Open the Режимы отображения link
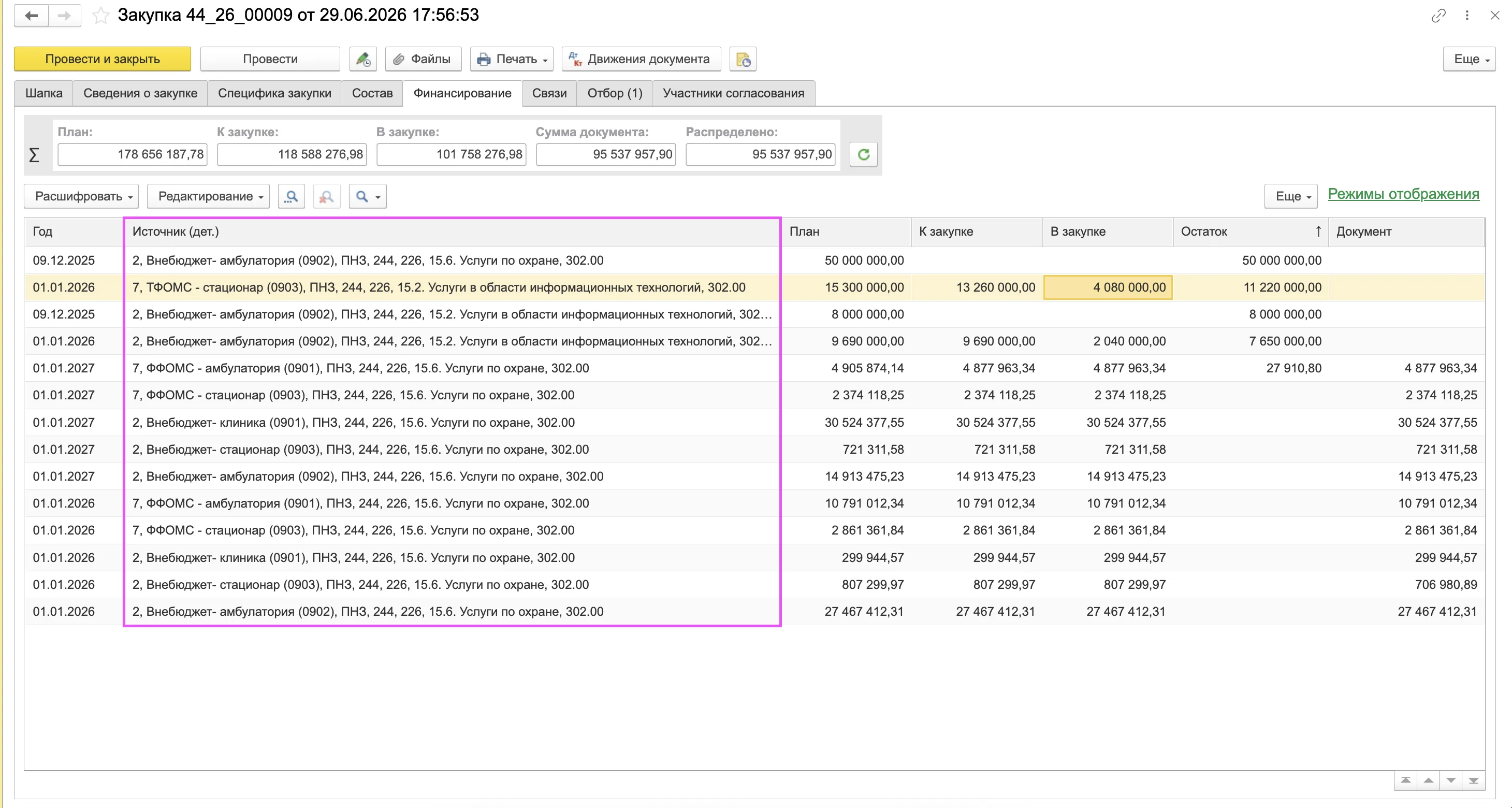1512x808 pixels. pos(1403,194)
